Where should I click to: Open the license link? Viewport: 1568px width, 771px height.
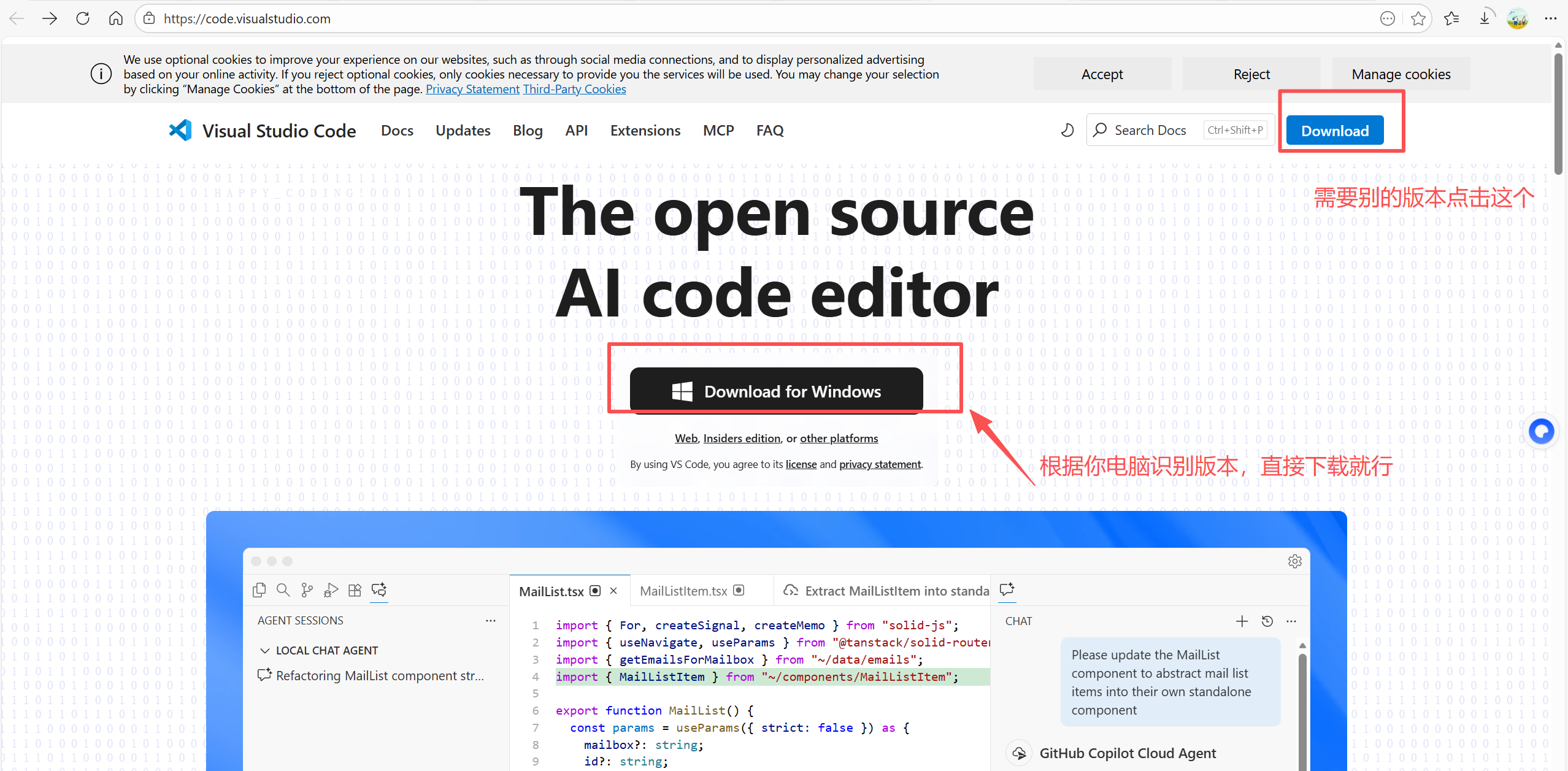click(x=801, y=464)
